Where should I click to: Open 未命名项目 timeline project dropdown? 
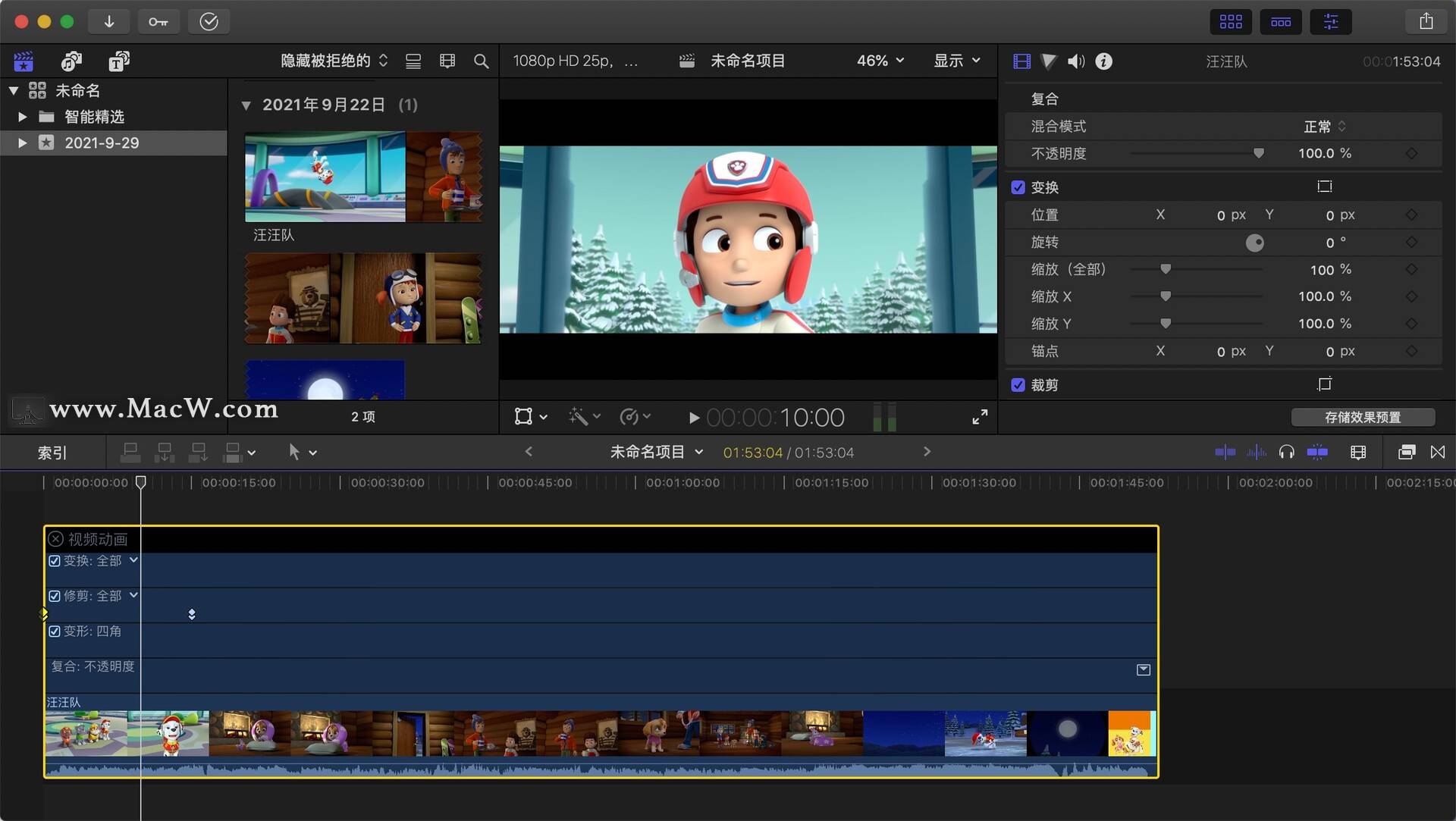657,453
